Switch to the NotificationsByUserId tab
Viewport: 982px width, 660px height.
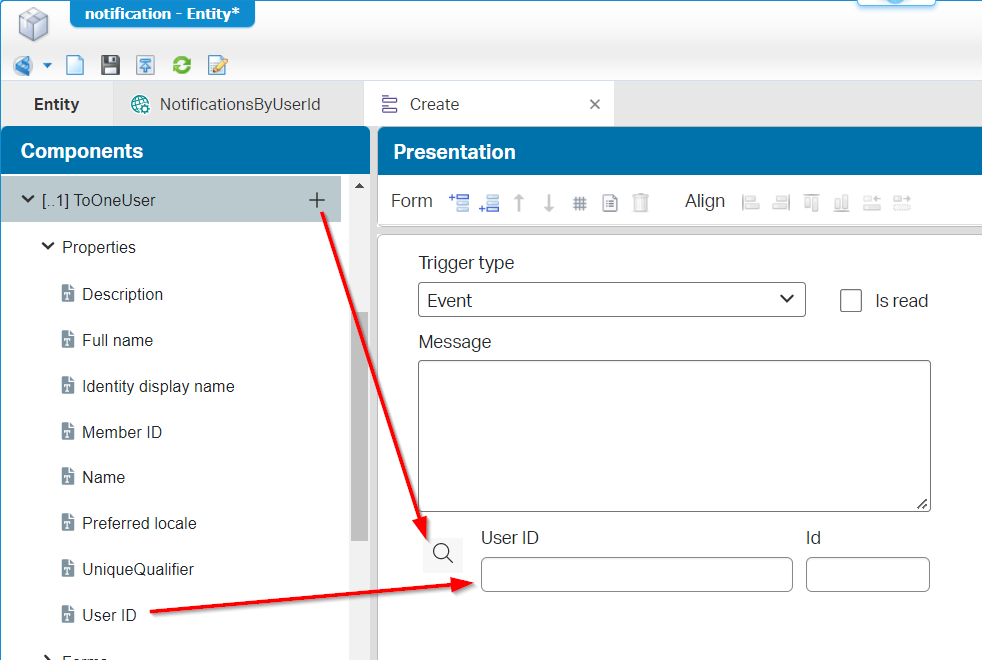239,104
